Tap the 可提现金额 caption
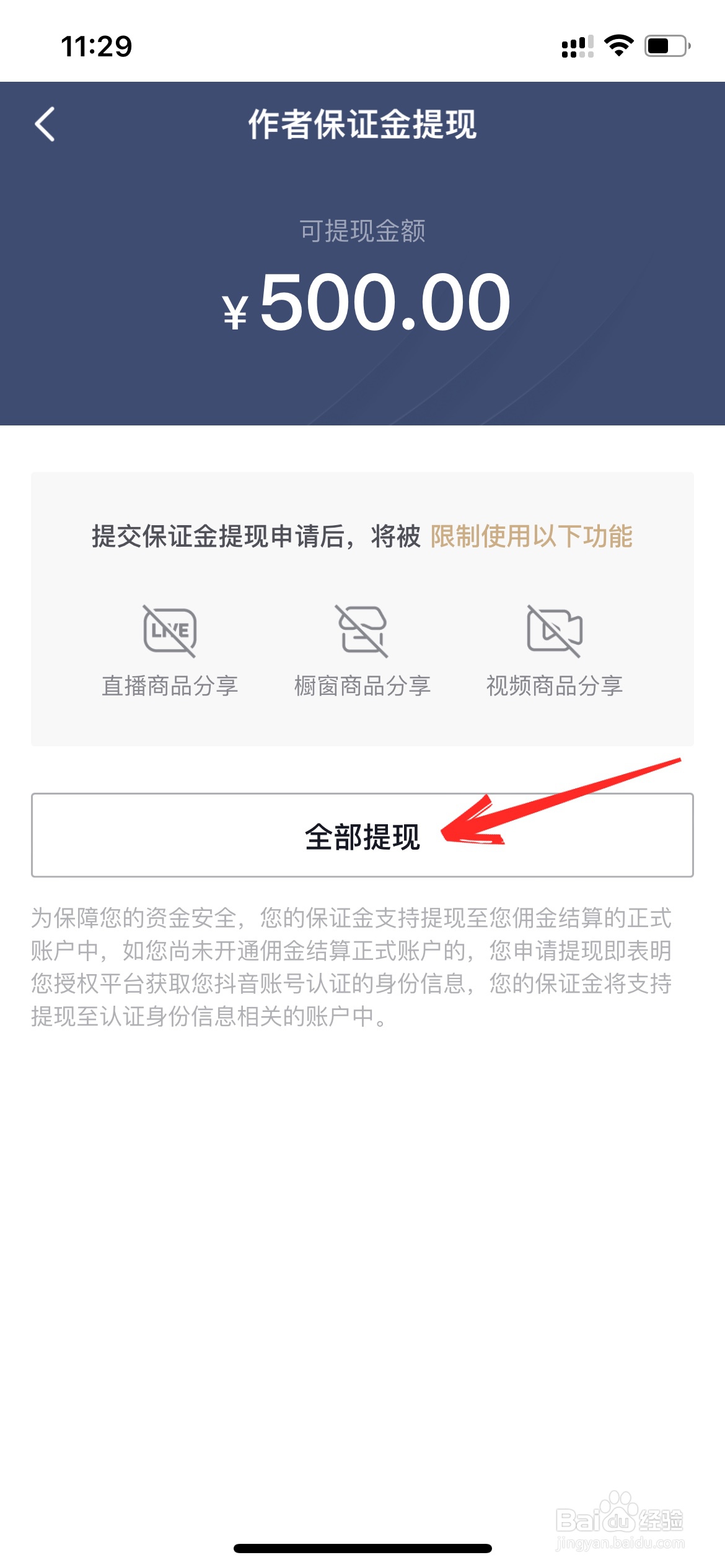 pos(362,231)
